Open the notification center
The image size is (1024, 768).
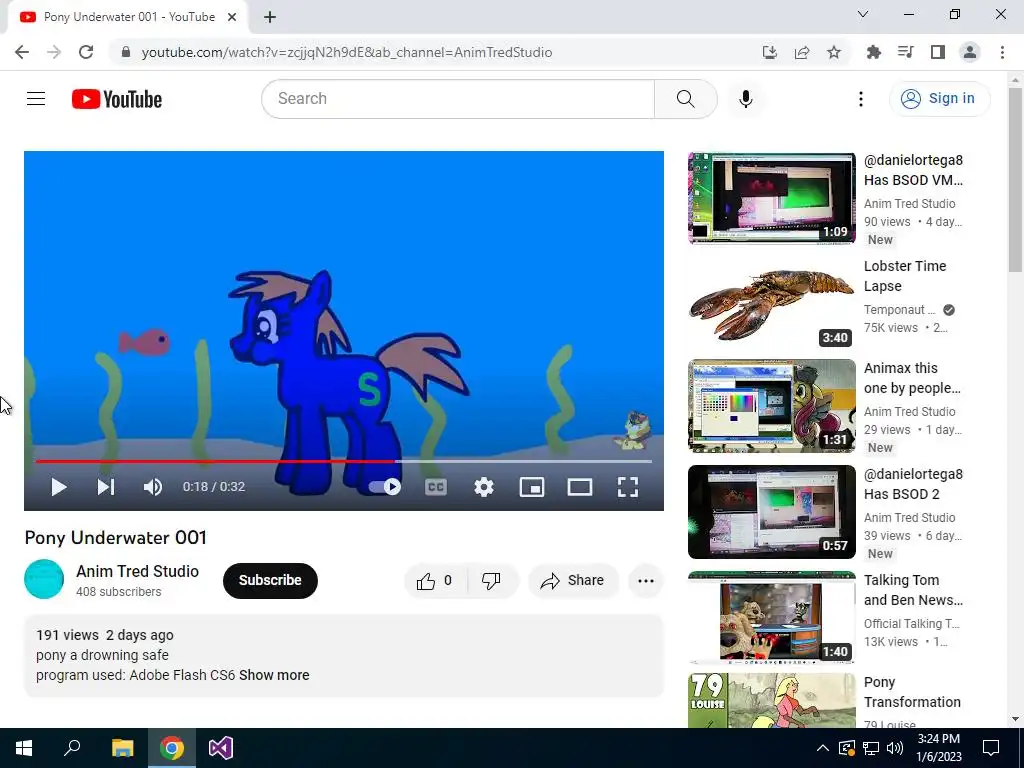tap(991, 748)
